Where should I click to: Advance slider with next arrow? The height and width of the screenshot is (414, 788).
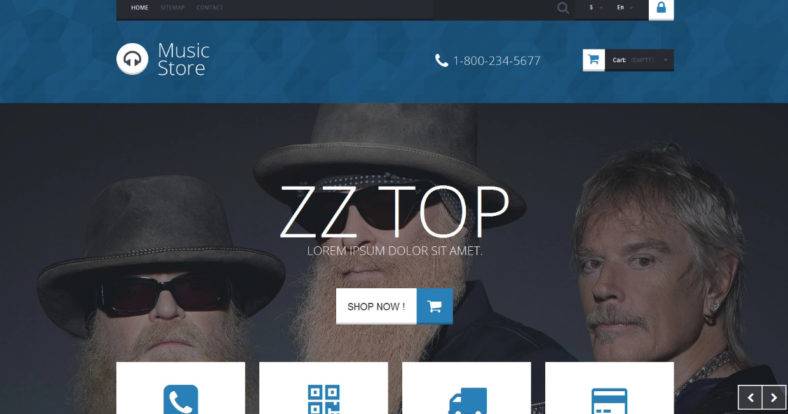[774, 398]
